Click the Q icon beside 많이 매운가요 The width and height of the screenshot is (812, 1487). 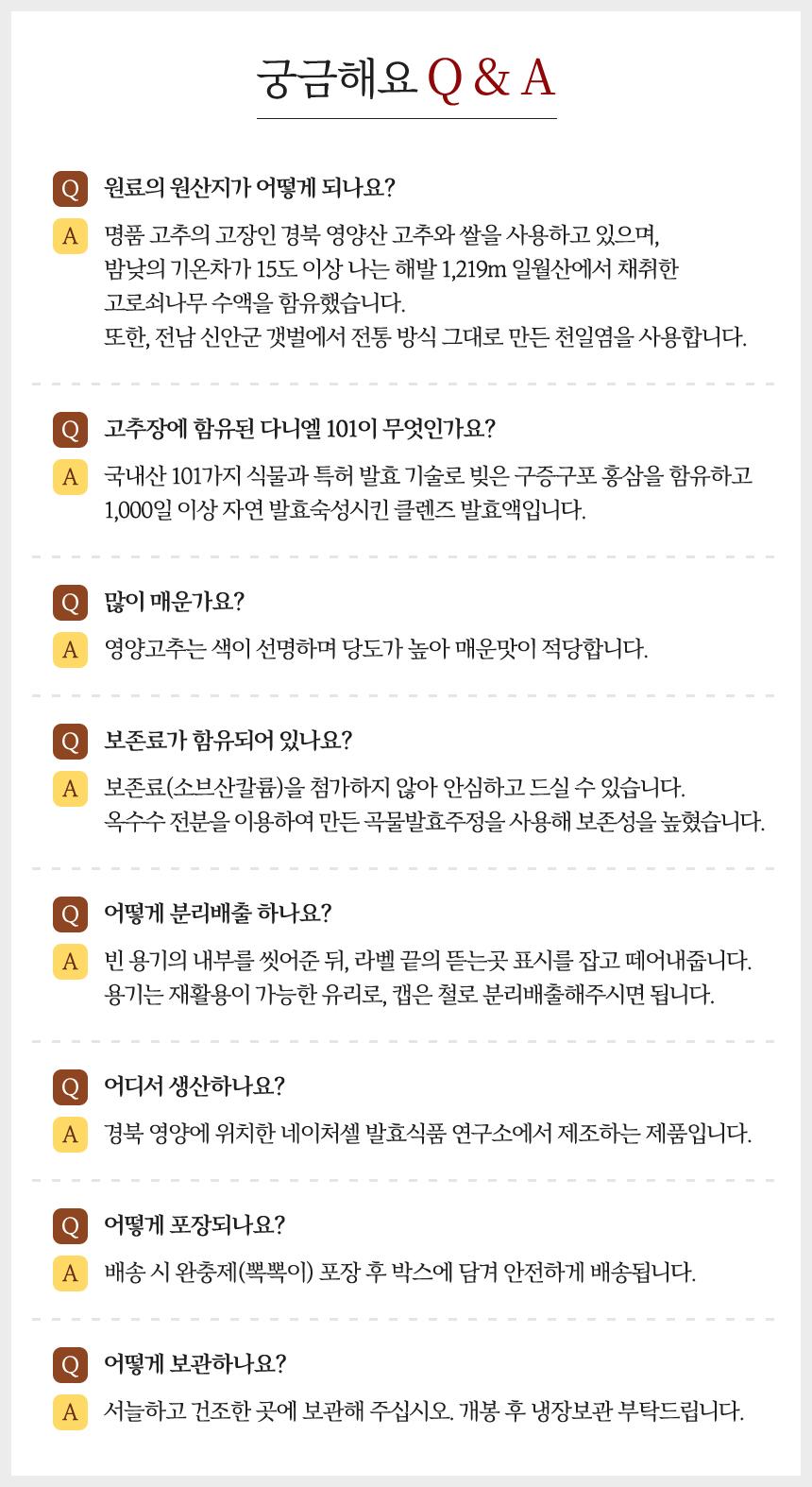pos(70,603)
